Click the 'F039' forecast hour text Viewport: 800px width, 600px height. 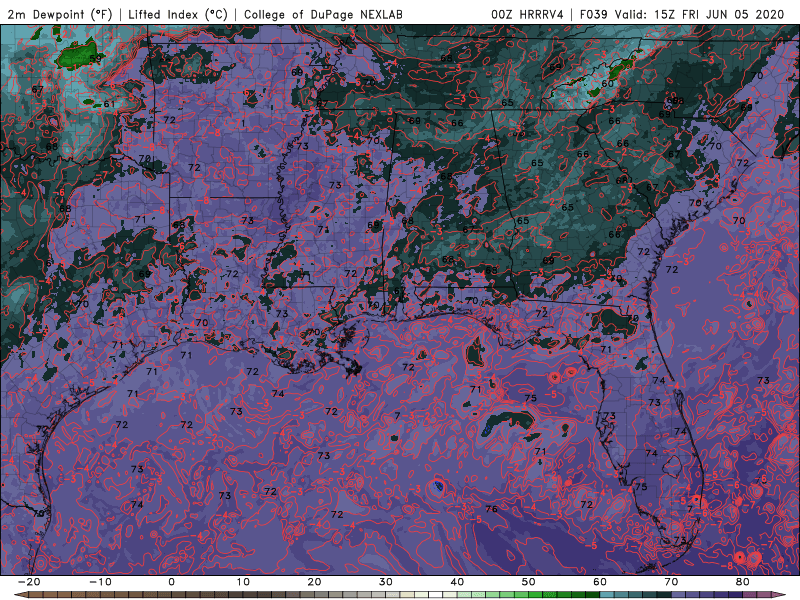click(x=594, y=14)
